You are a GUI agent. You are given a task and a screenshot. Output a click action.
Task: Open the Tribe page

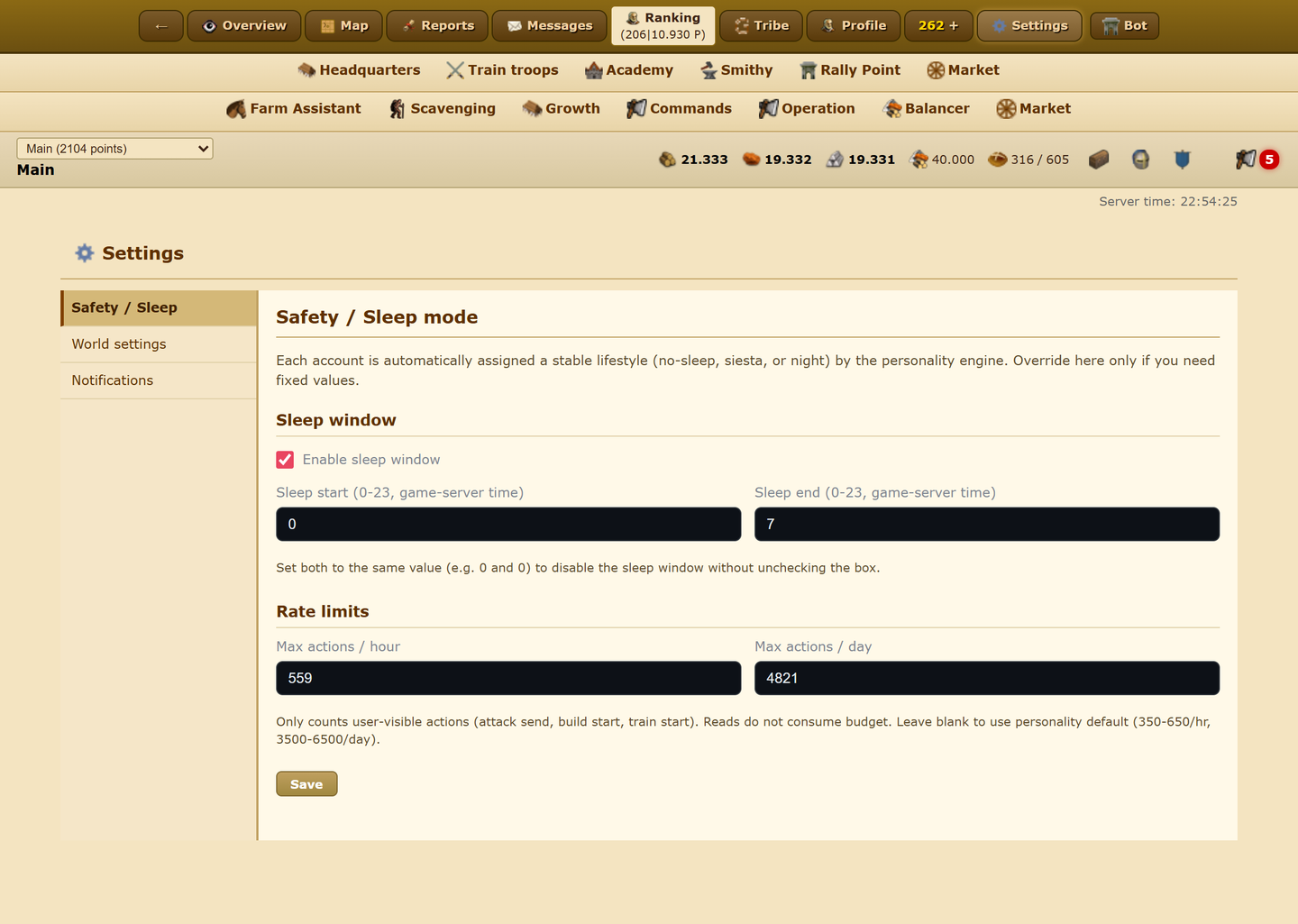761,26
